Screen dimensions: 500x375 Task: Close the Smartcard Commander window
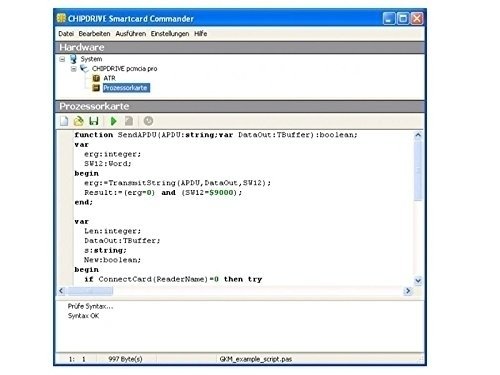tap(417, 19)
